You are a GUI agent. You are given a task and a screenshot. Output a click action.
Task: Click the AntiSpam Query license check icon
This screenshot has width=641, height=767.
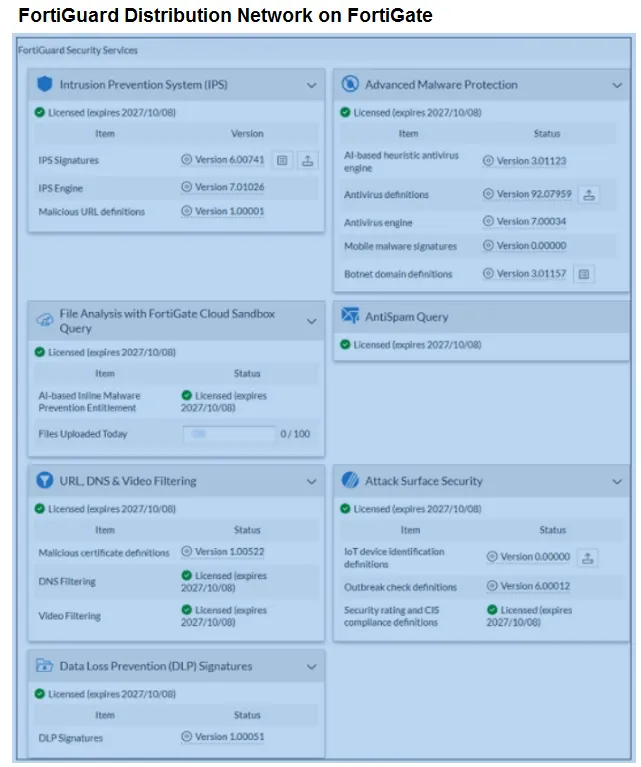point(345,344)
